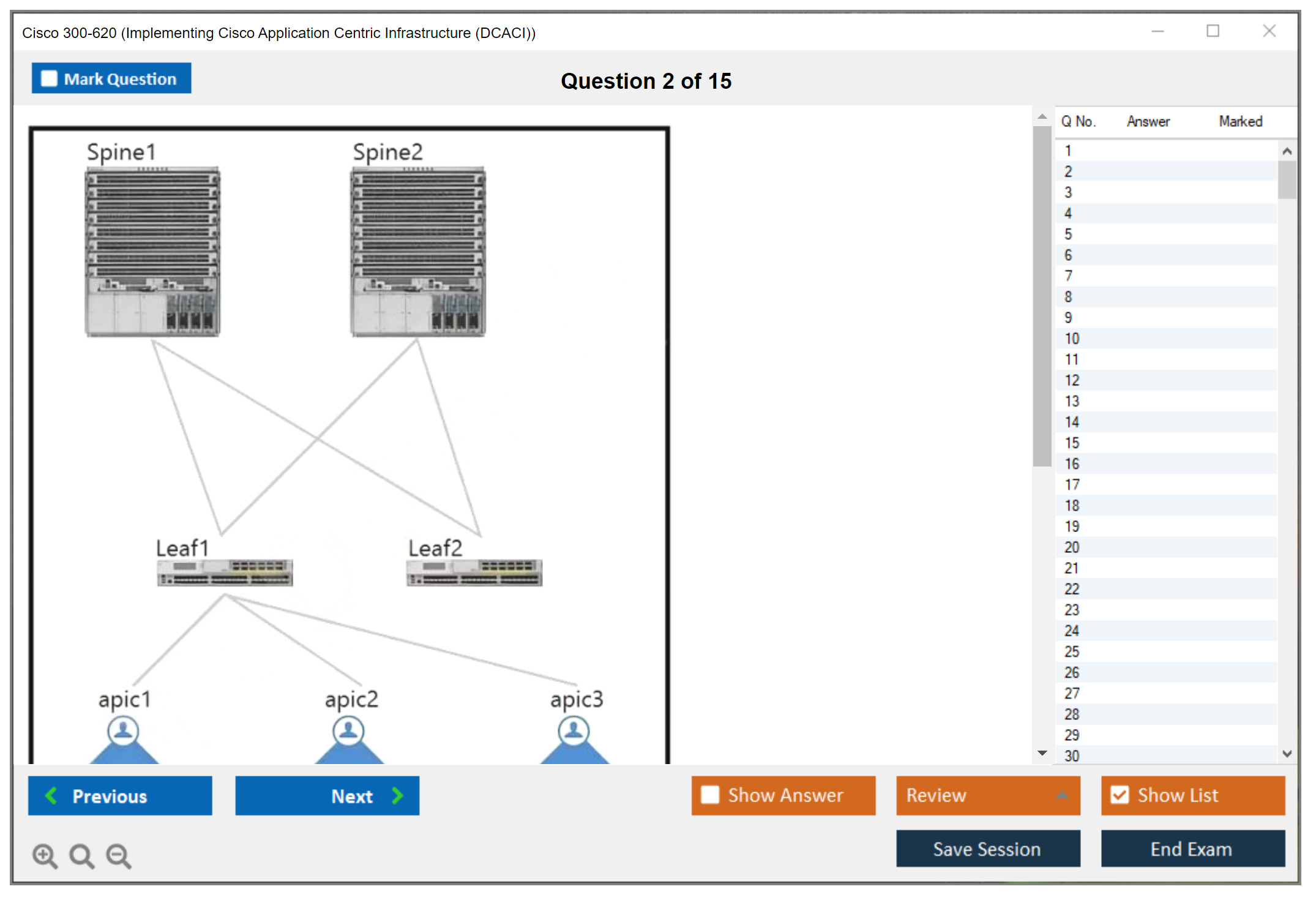Click the End Exam button
Viewport: 1316px width, 900px height.
pyautogui.click(x=1192, y=849)
